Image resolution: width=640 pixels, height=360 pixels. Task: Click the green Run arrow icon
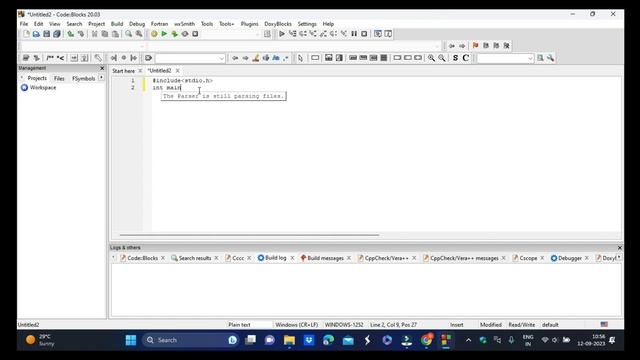[164, 34]
